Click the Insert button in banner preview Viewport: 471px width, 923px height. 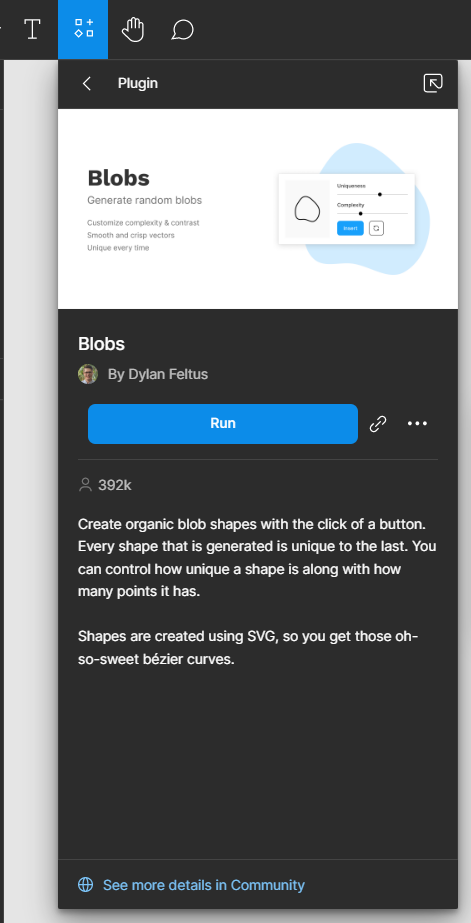pyautogui.click(x=350, y=228)
